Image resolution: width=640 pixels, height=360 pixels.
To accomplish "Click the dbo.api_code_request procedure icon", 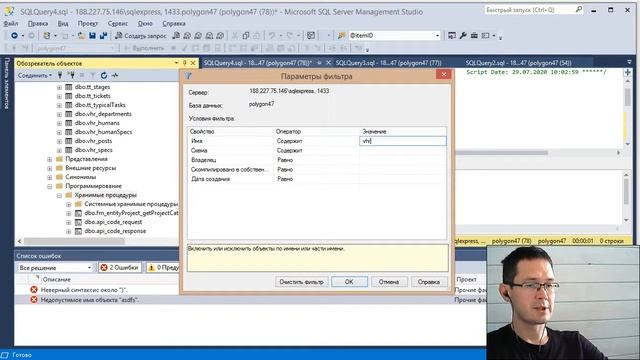I will pyautogui.click(x=78, y=222).
